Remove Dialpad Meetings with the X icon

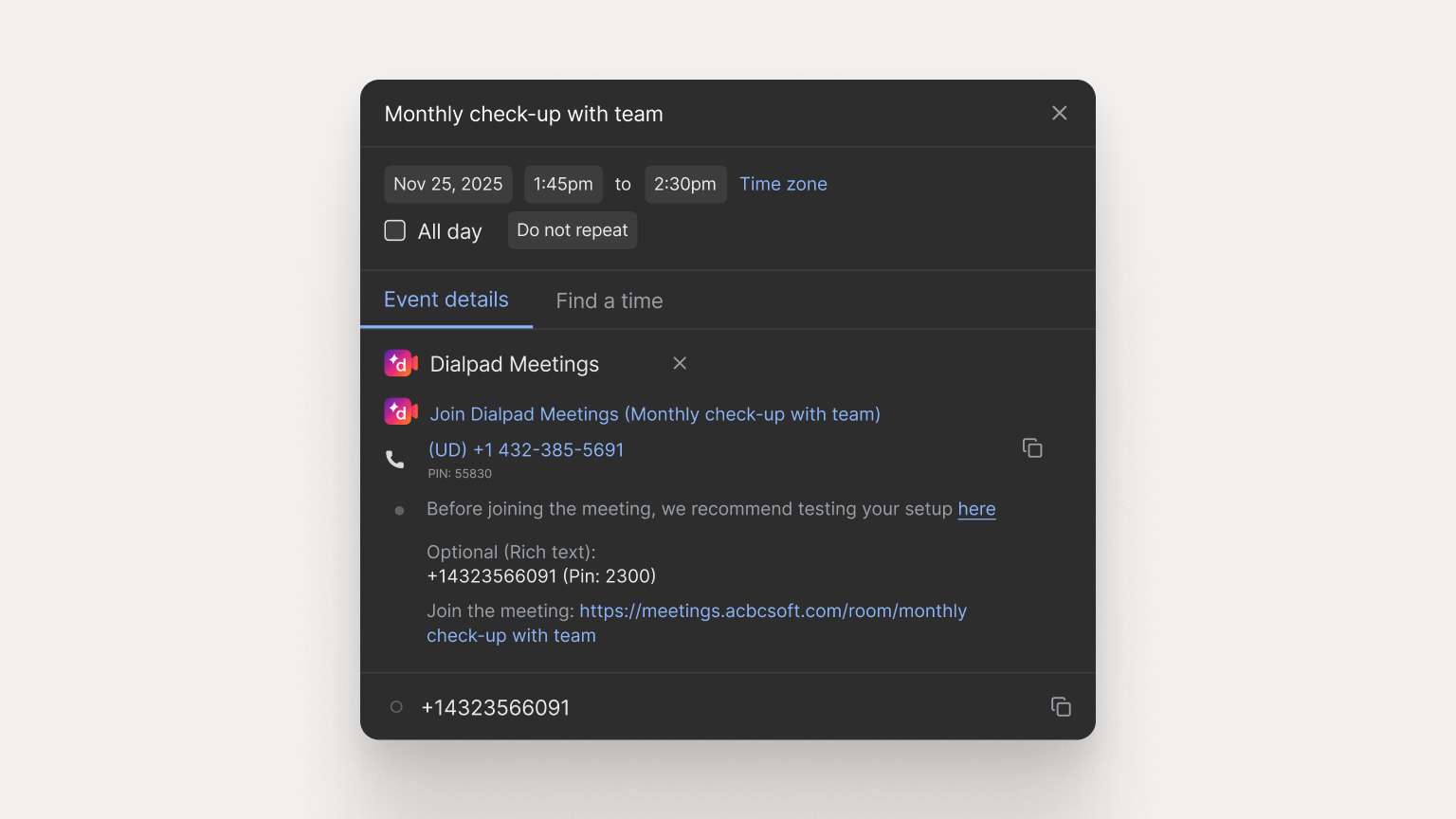coord(679,363)
